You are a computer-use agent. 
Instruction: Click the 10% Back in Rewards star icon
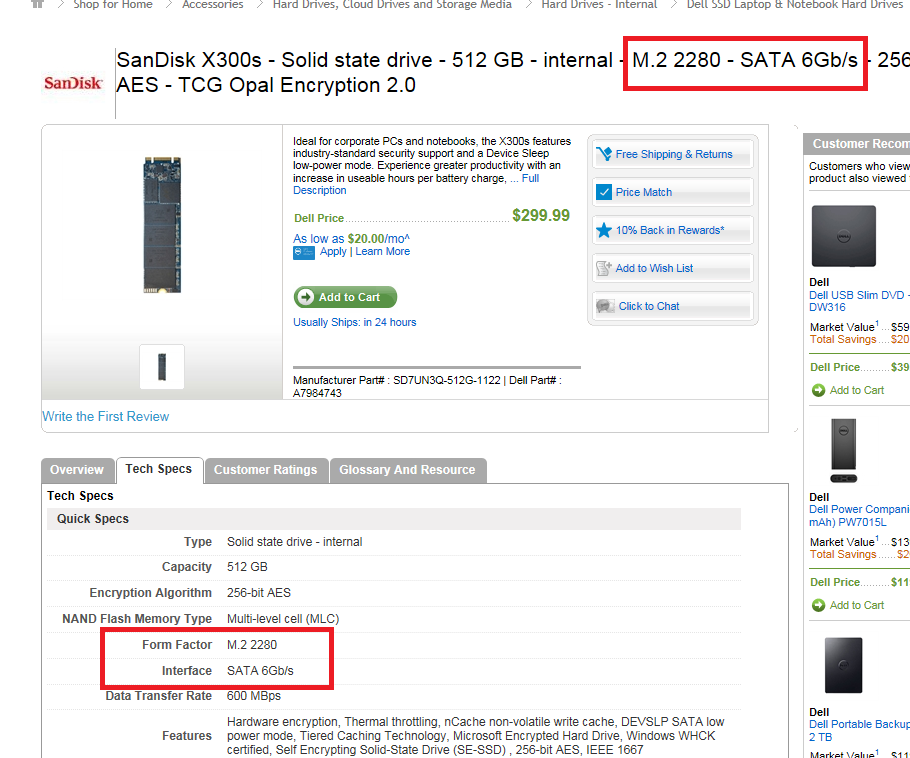604,230
